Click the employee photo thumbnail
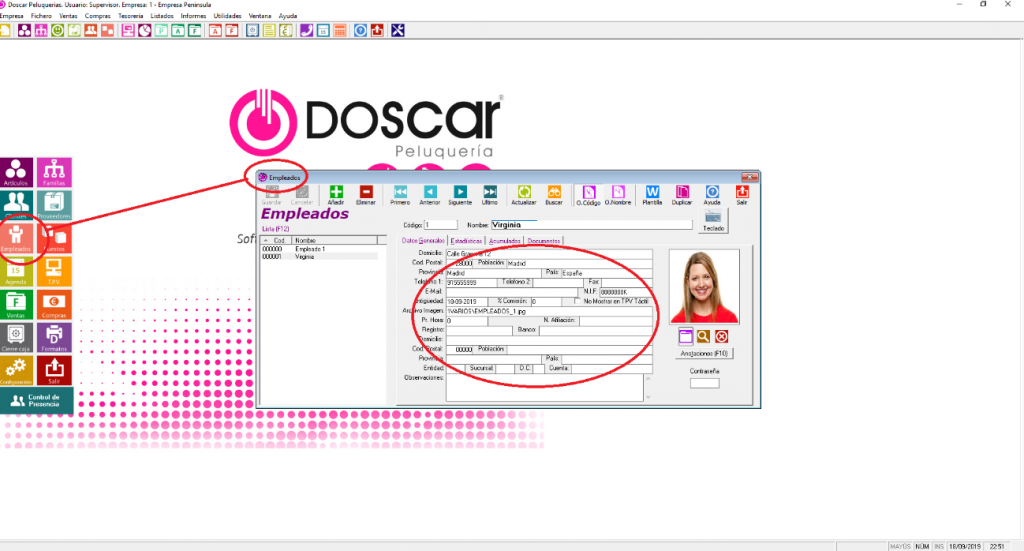This screenshot has width=1024, height=551. (704, 286)
